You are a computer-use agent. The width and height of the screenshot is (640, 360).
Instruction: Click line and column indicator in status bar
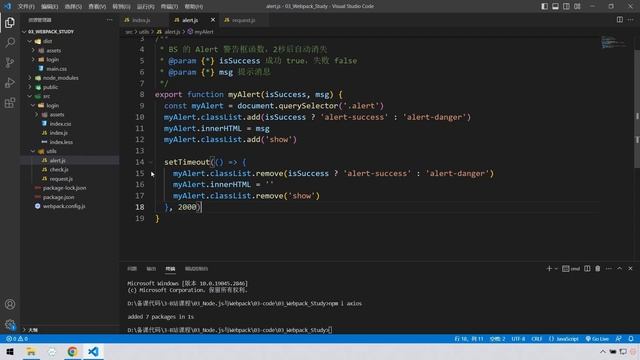(x=469, y=339)
